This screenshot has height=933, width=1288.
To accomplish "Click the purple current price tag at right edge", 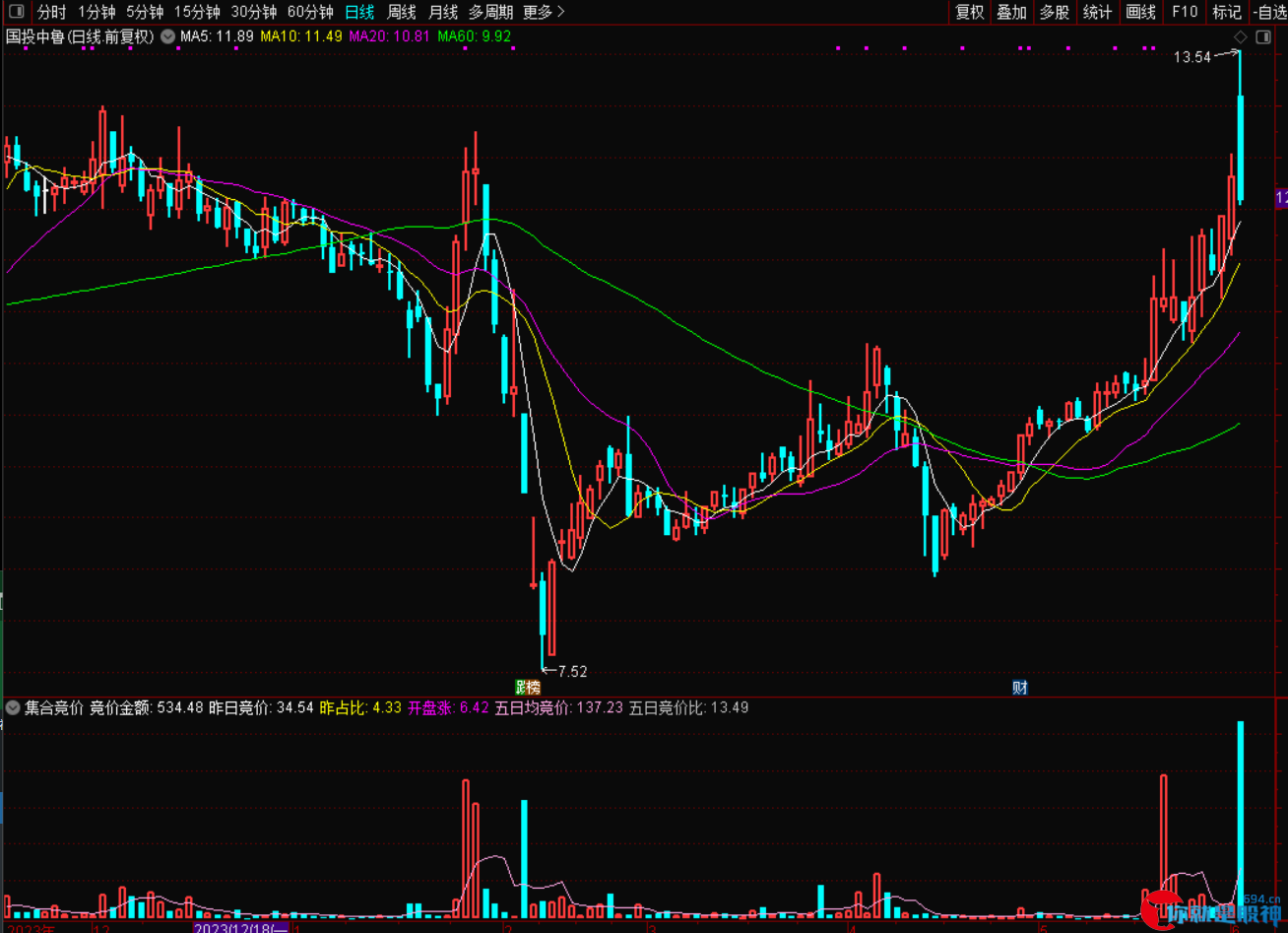I will (x=1281, y=198).
